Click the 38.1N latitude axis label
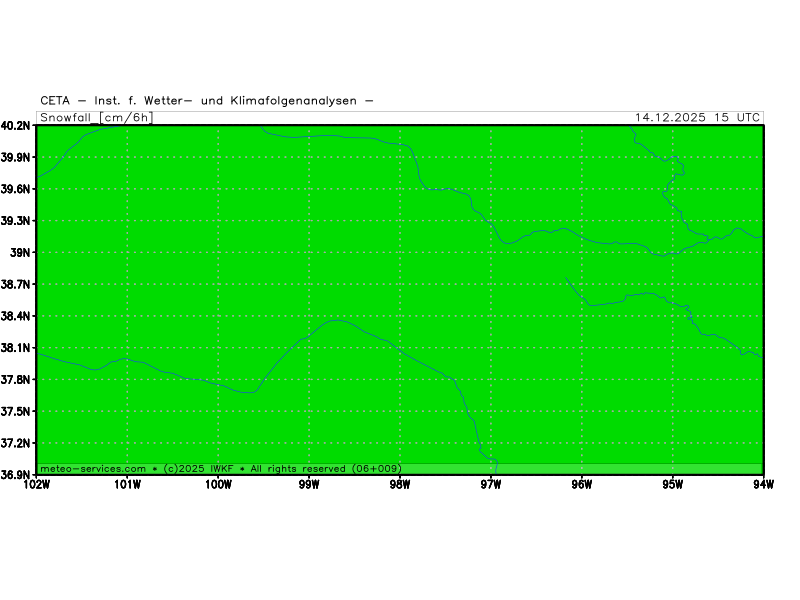This screenshot has height=600, width=800. pyautogui.click(x=16, y=348)
